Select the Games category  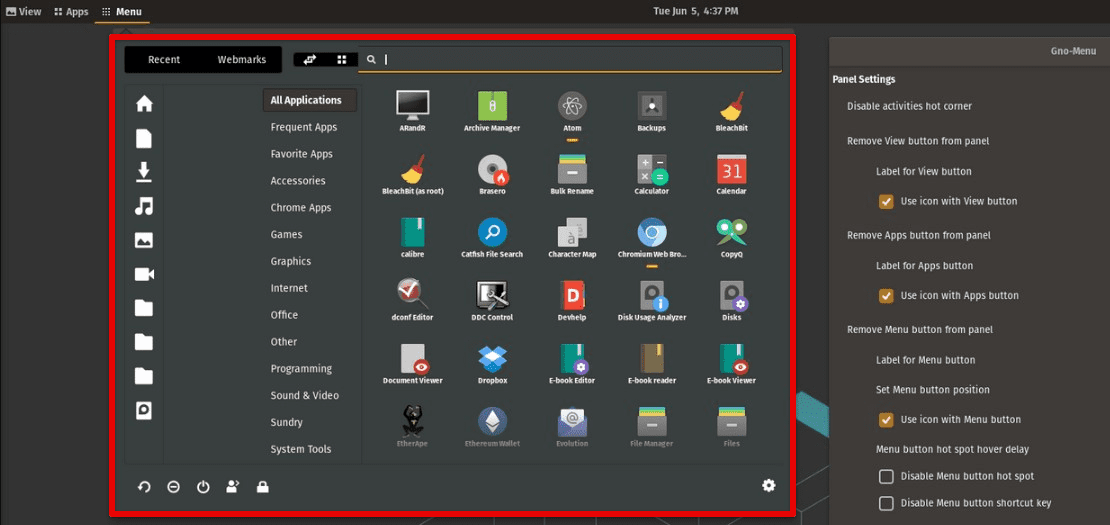pos(286,235)
